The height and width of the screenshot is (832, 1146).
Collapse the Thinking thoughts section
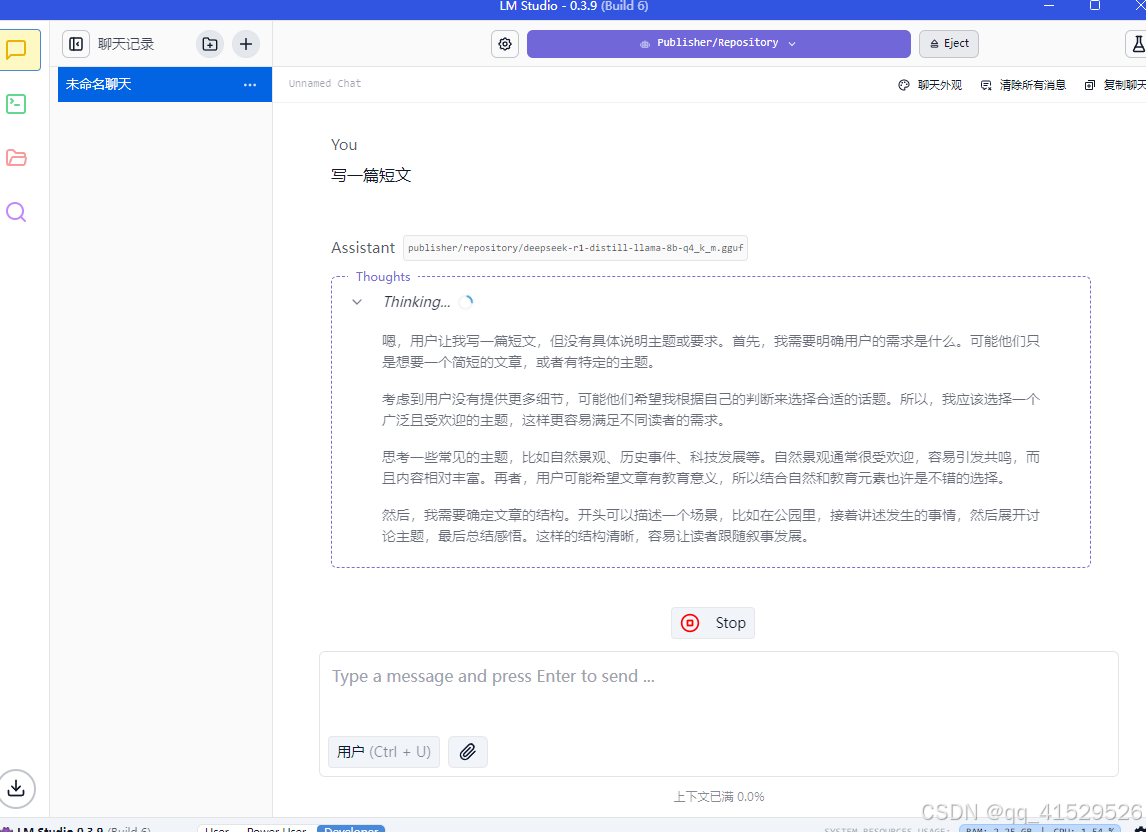pos(357,301)
